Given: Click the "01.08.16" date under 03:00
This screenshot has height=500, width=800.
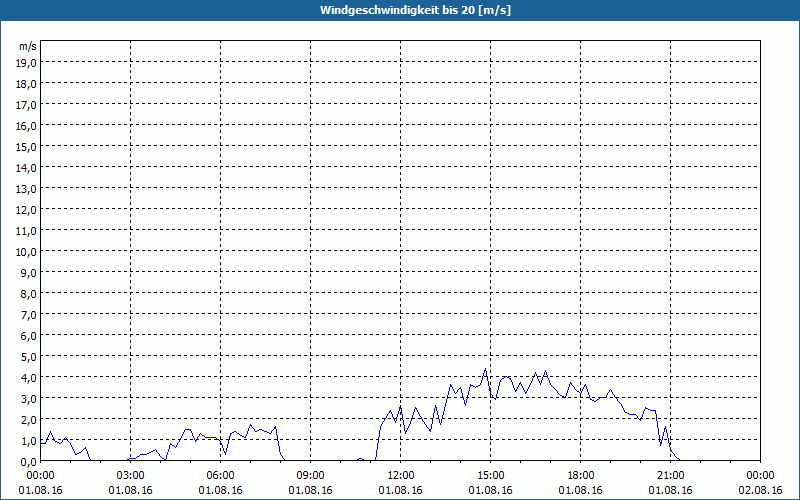Looking at the screenshot, I should point(131,490).
